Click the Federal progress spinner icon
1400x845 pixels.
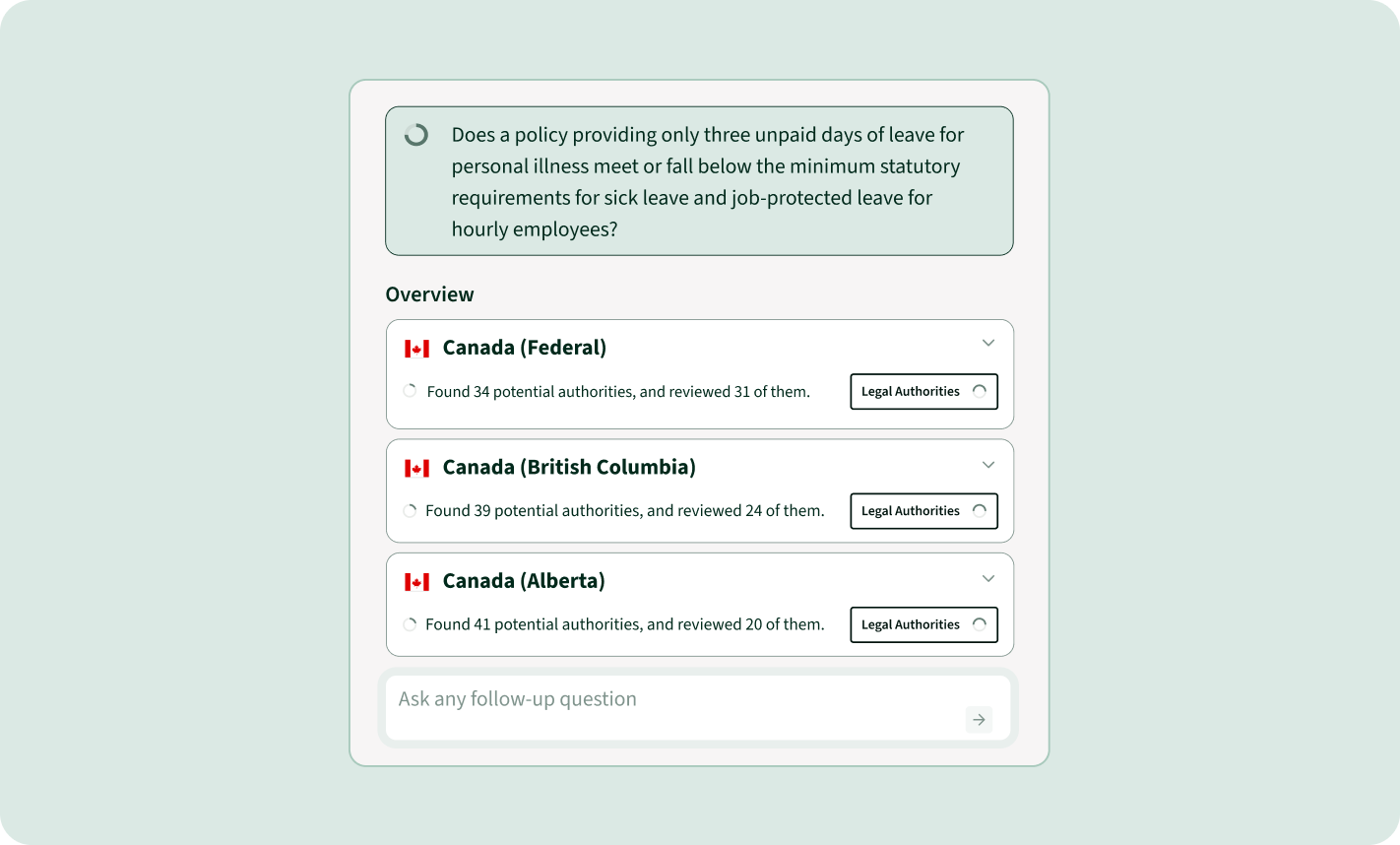coord(410,391)
